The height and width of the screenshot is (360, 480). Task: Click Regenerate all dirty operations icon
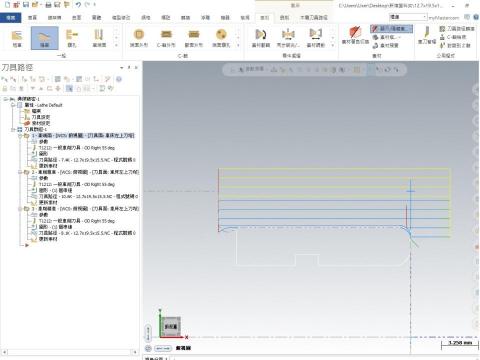[x=33, y=79]
